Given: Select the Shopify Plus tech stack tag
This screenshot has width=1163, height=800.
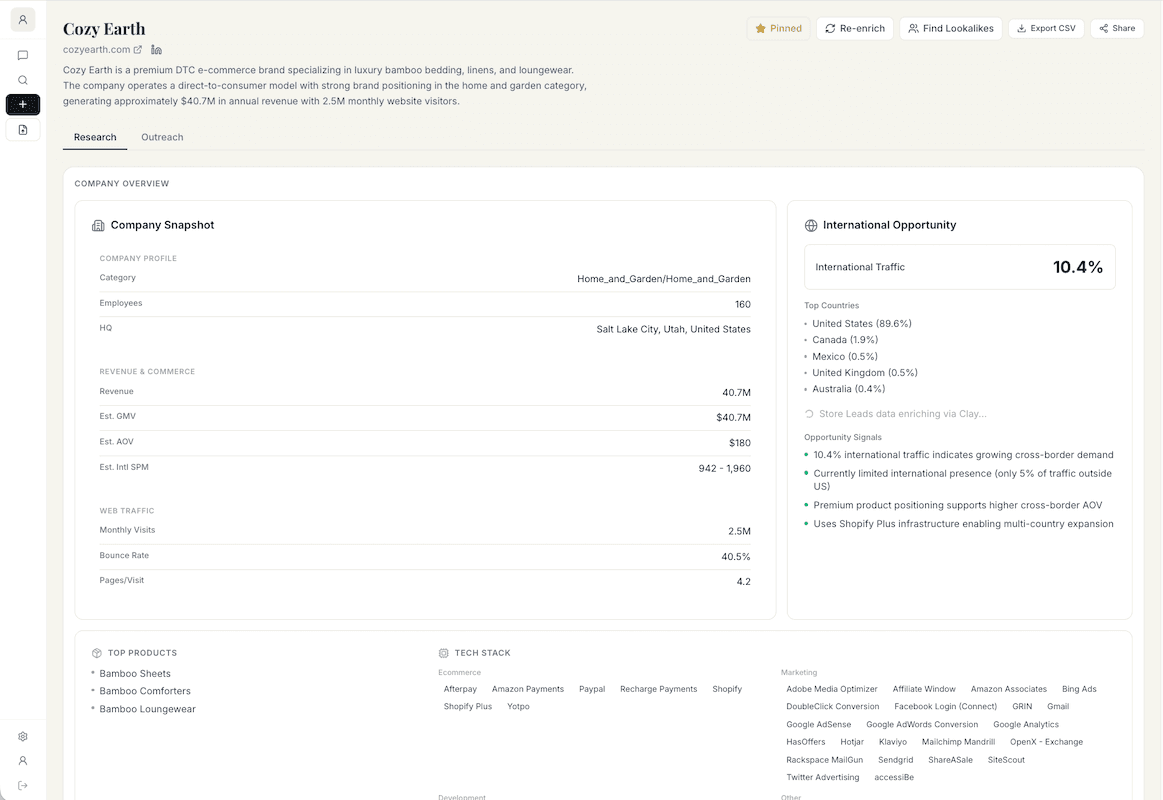Looking at the screenshot, I should (x=467, y=706).
